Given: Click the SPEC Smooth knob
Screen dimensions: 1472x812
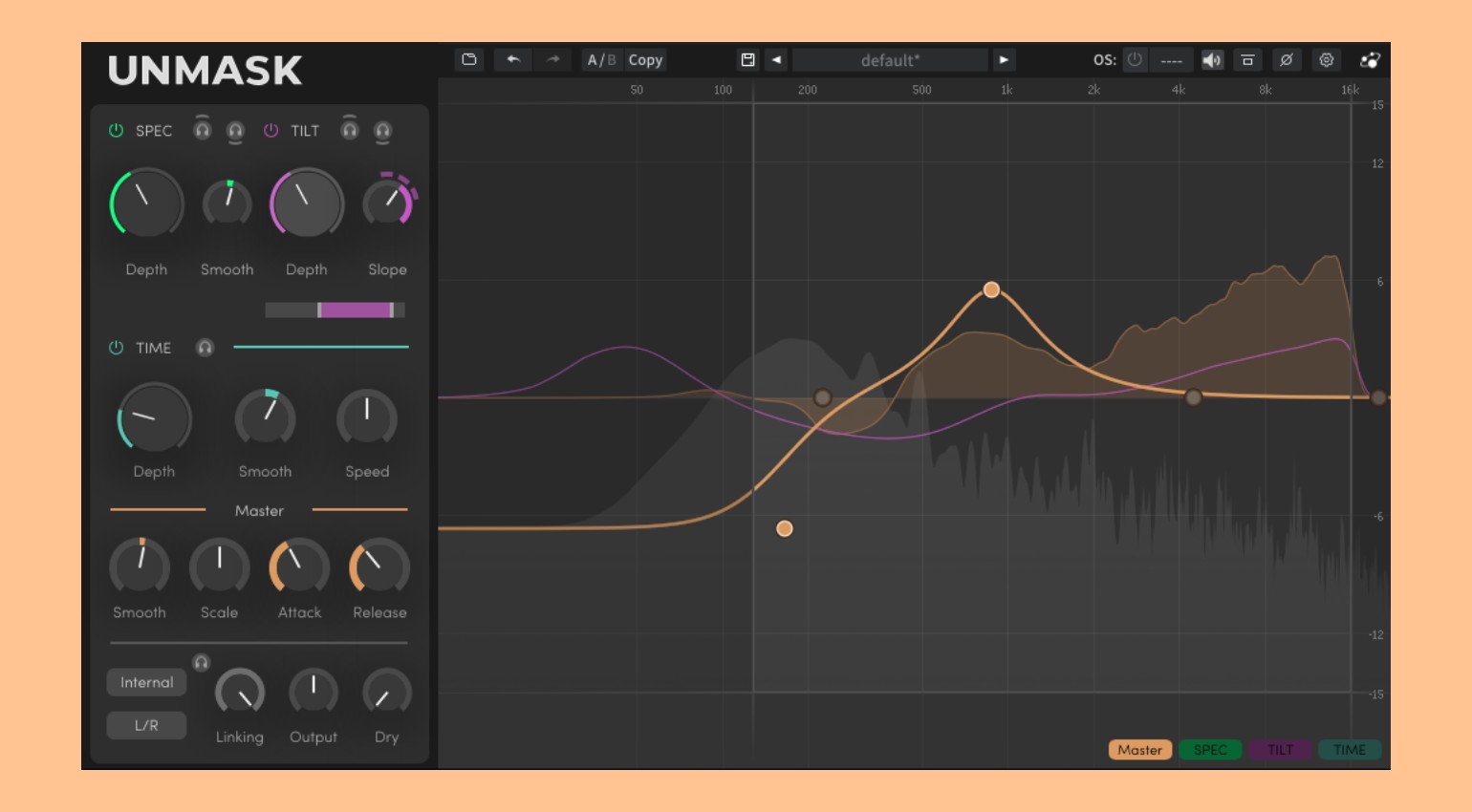Looking at the screenshot, I should (x=227, y=203).
